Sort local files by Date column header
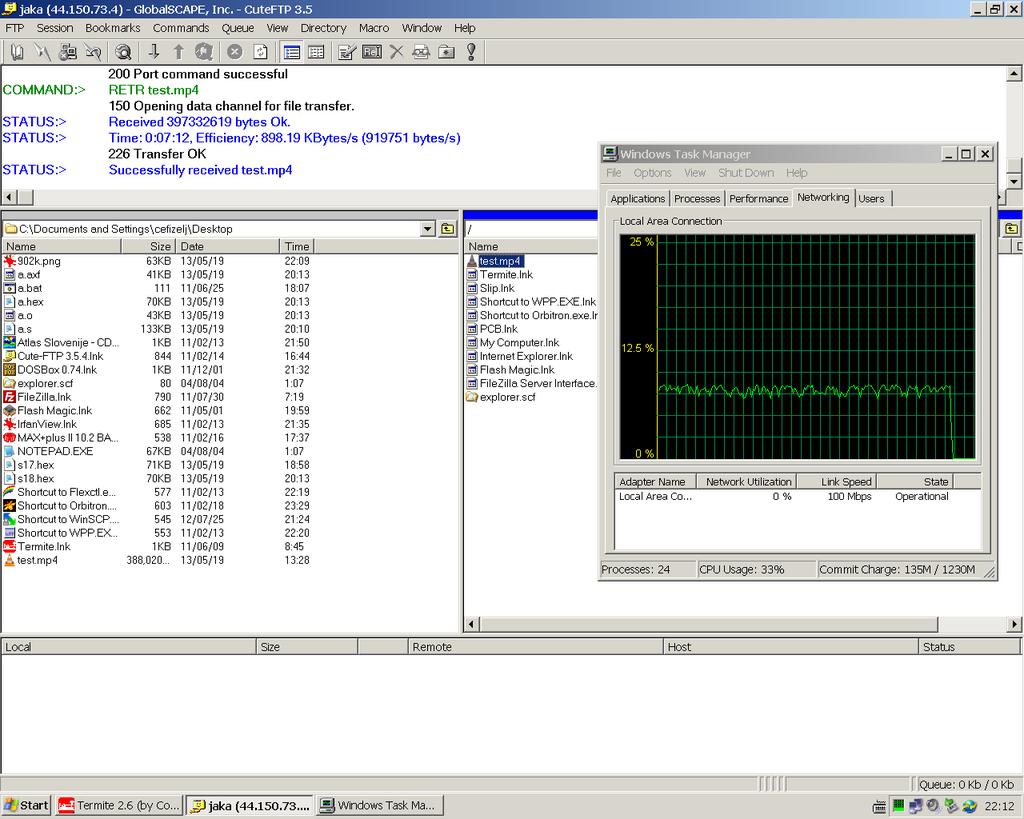This screenshot has width=1024, height=819. 227,246
